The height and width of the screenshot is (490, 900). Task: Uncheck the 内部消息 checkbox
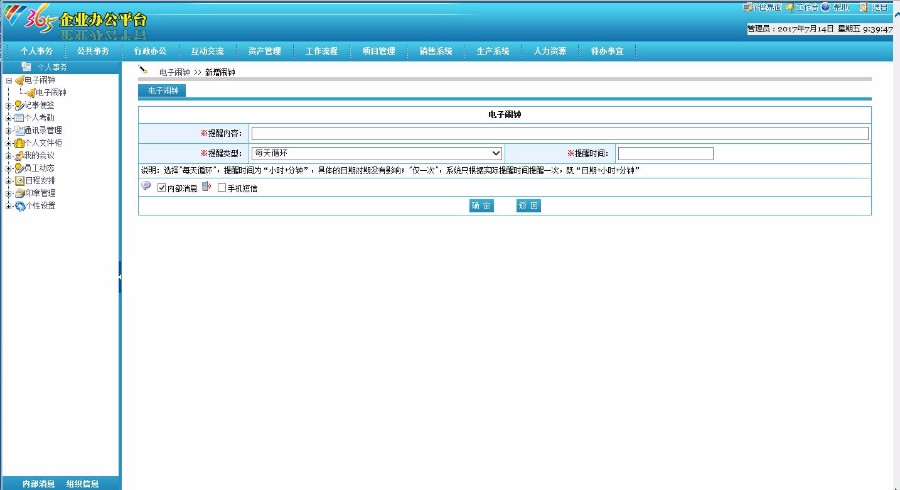point(161,188)
